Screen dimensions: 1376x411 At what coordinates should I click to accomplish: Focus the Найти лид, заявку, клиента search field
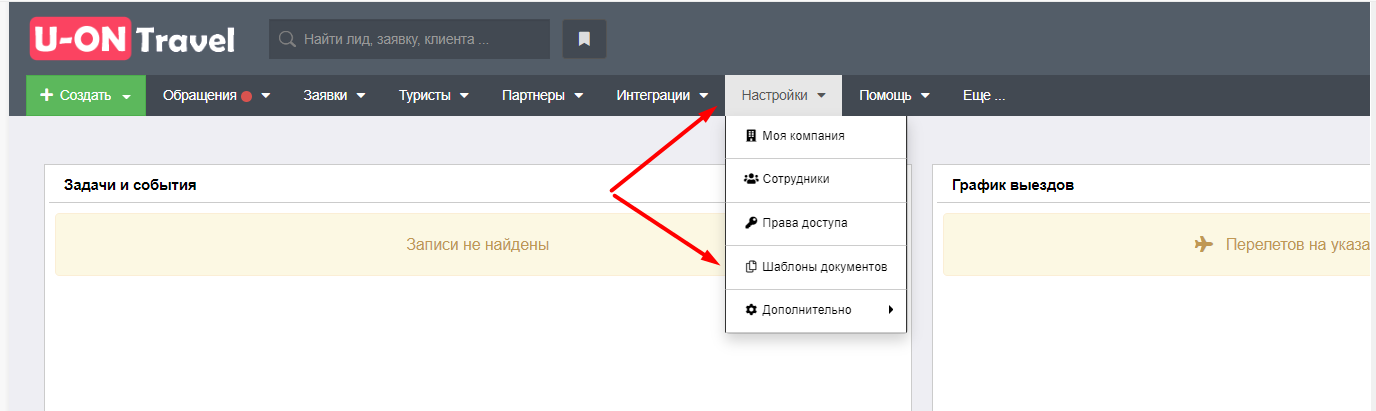(409, 39)
